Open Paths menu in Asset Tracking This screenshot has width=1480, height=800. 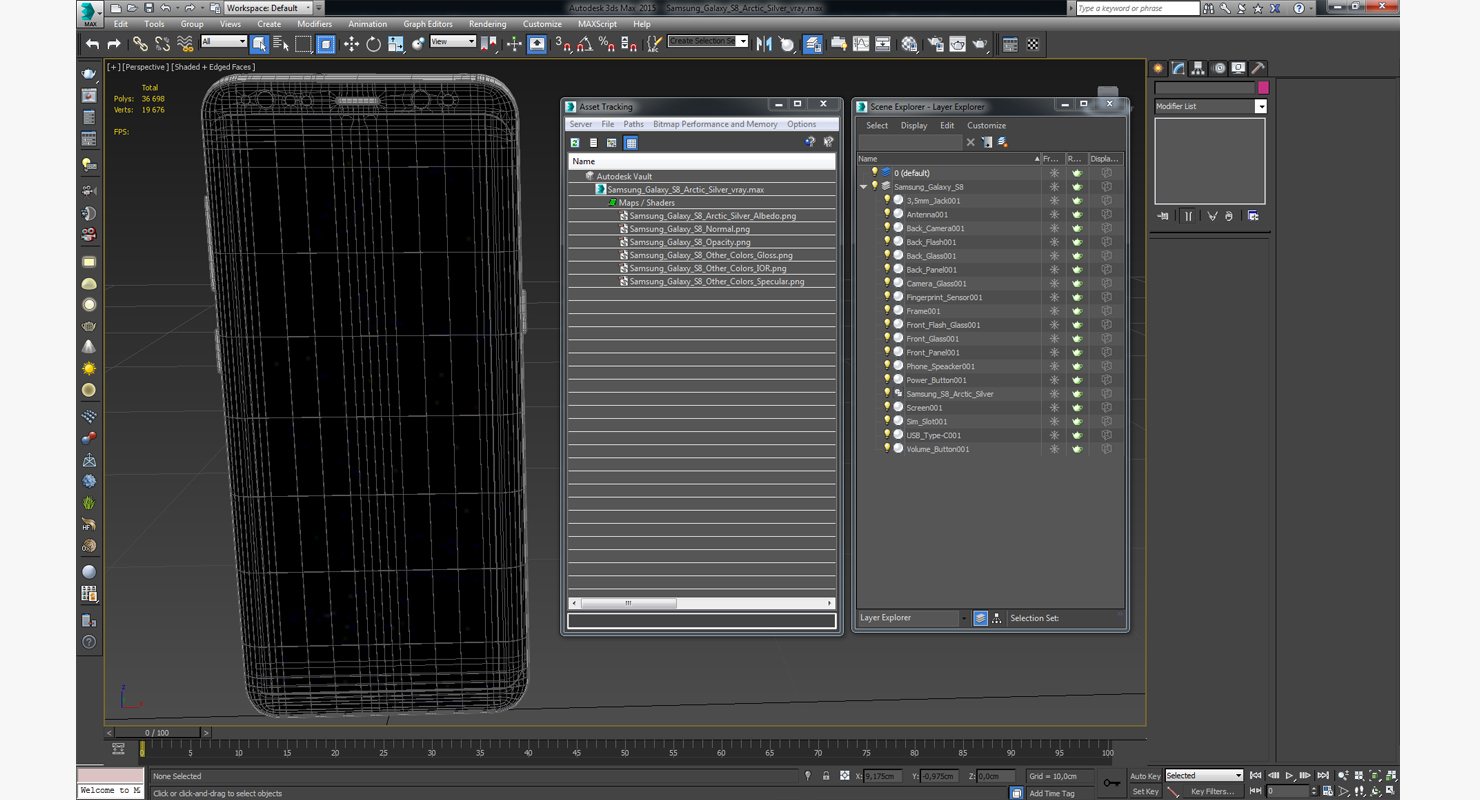[x=634, y=124]
